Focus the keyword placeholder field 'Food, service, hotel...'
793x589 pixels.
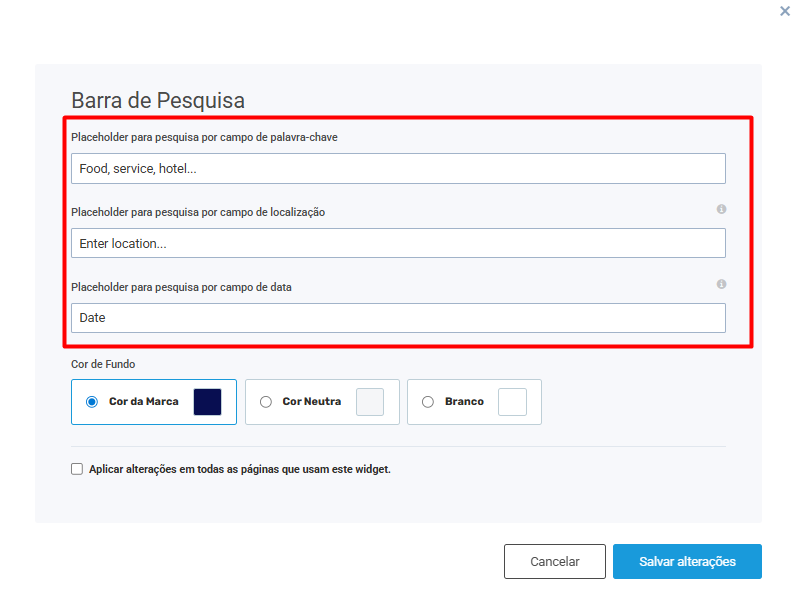tap(399, 168)
